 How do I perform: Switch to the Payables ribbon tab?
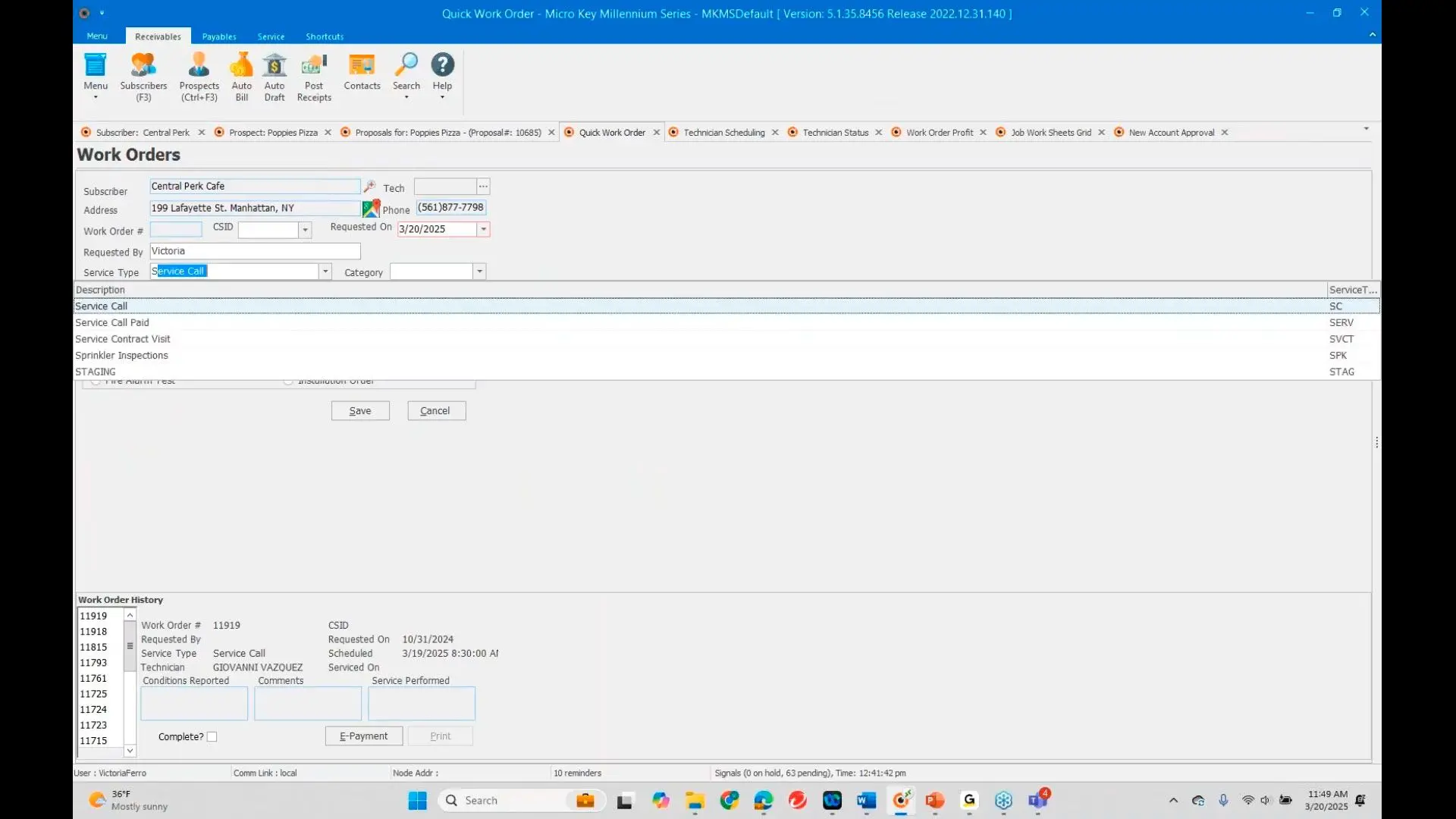pos(218,36)
